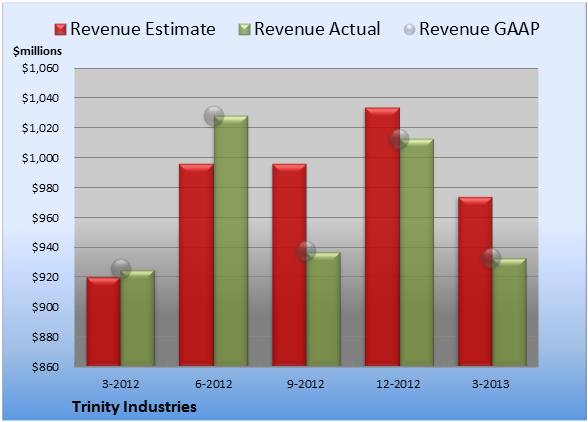Select the green actual bar for 3-2013
This screenshot has width=588, height=422.
[x=510, y=312]
